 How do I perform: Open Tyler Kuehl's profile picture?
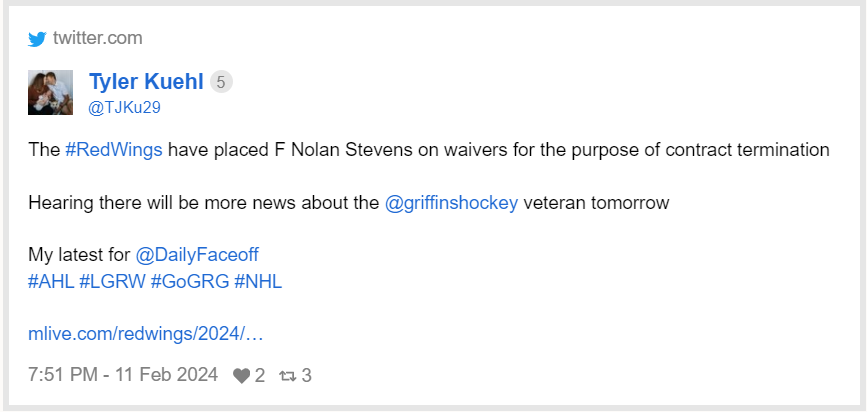click(50, 93)
